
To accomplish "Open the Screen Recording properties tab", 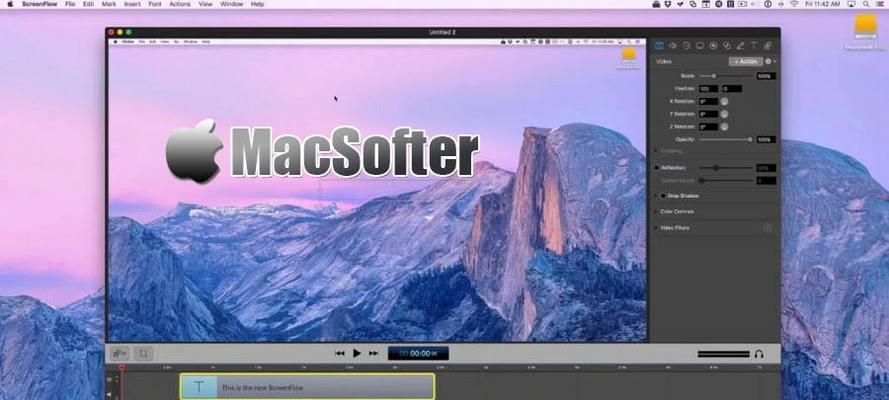I will [x=700, y=46].
